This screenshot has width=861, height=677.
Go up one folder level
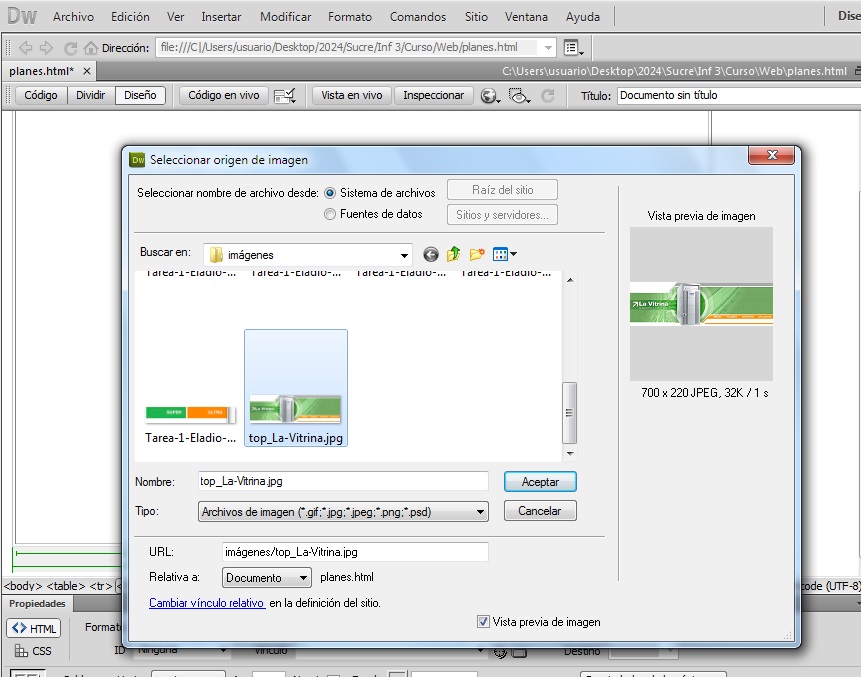click(453, 254)
